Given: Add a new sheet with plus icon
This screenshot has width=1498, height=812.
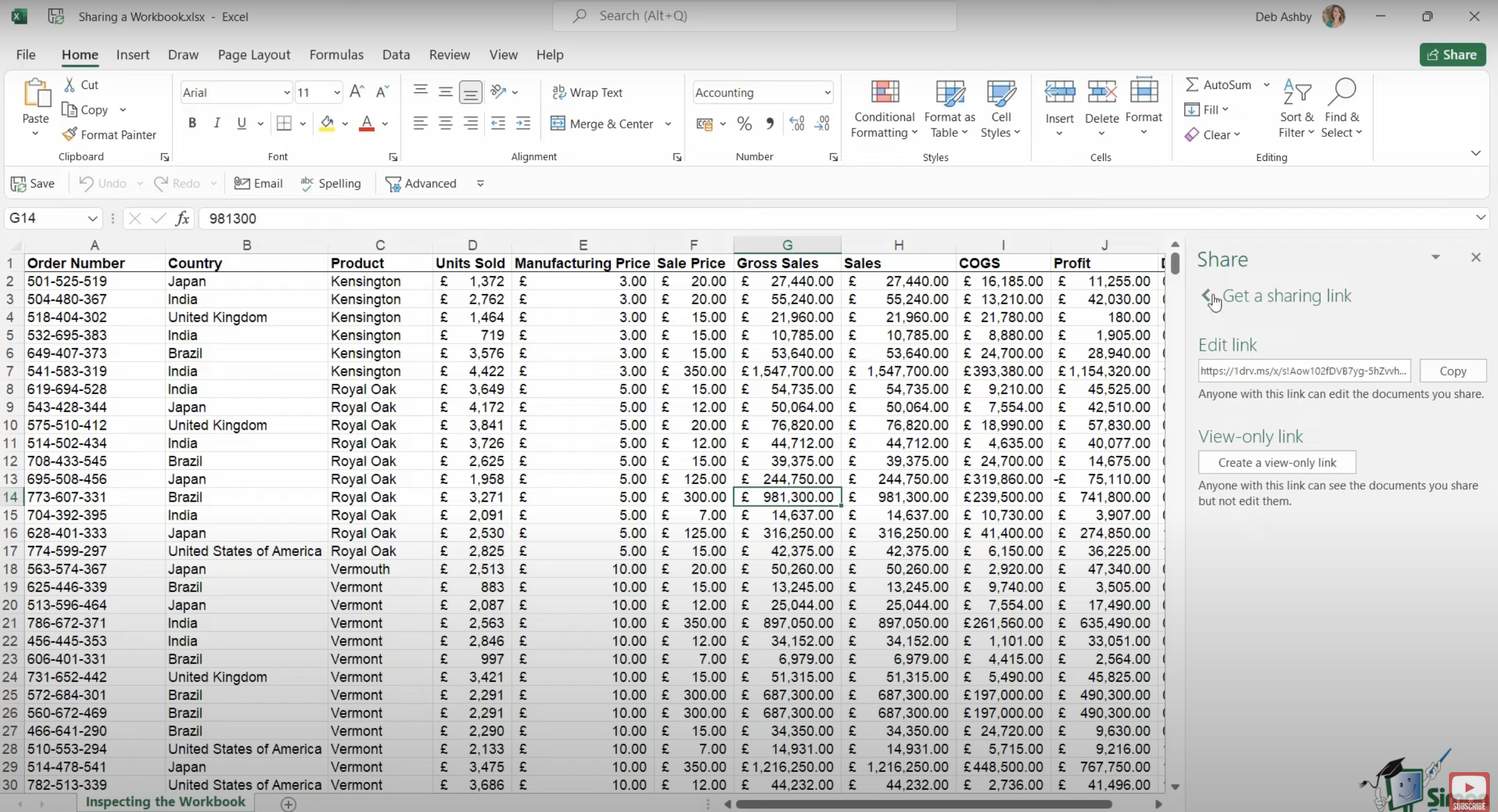Looking at the screenshot, I should click(289, 804).
